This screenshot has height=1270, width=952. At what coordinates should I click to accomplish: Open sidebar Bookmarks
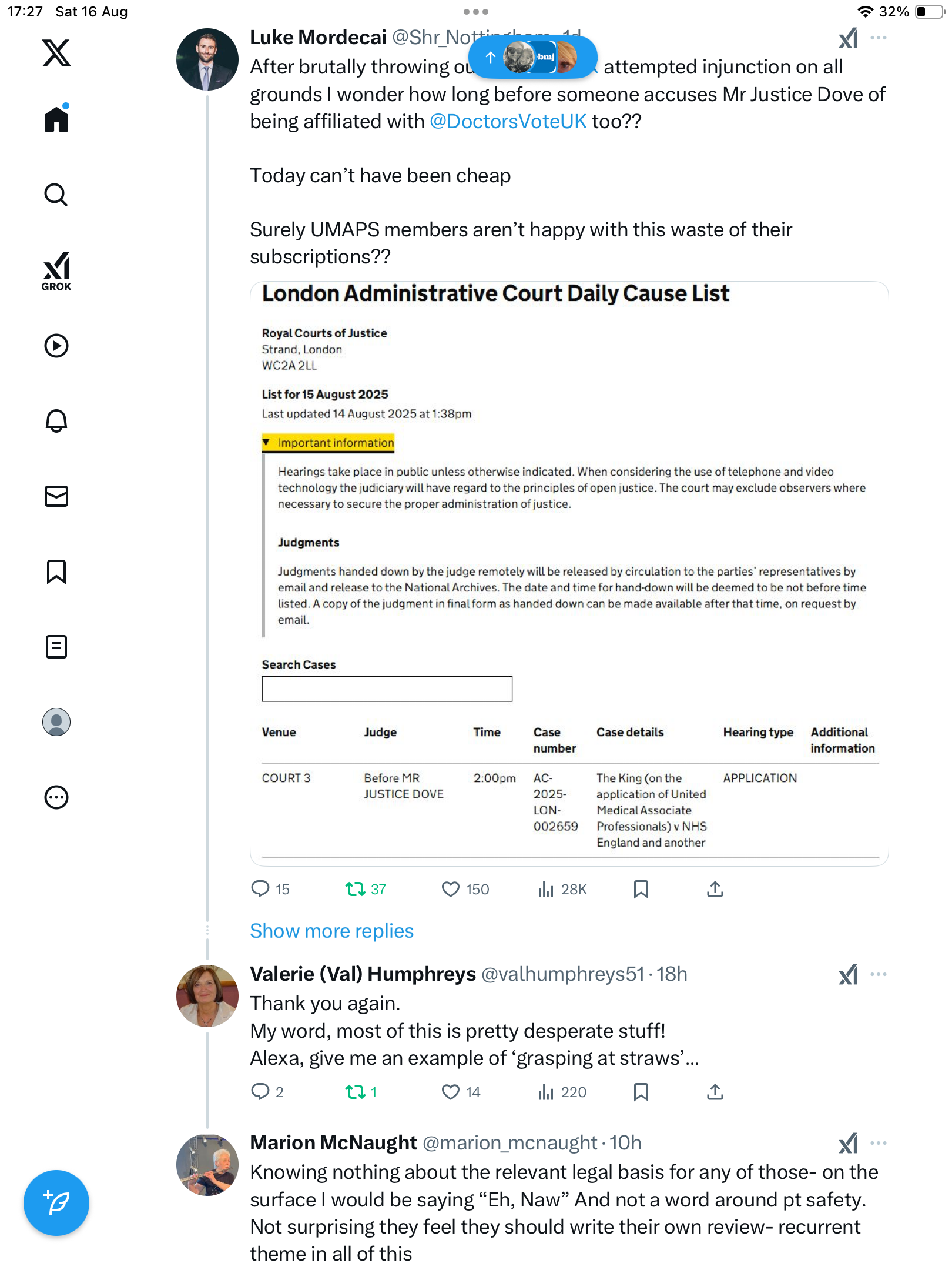(56, 571)
